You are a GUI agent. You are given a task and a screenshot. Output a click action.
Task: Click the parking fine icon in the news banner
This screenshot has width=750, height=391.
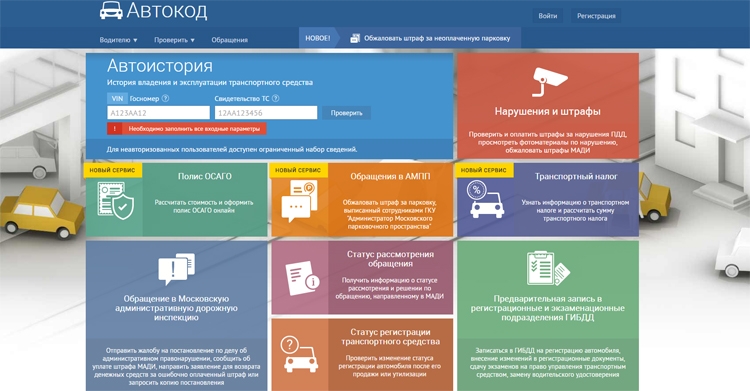click(x=355, y=38)
